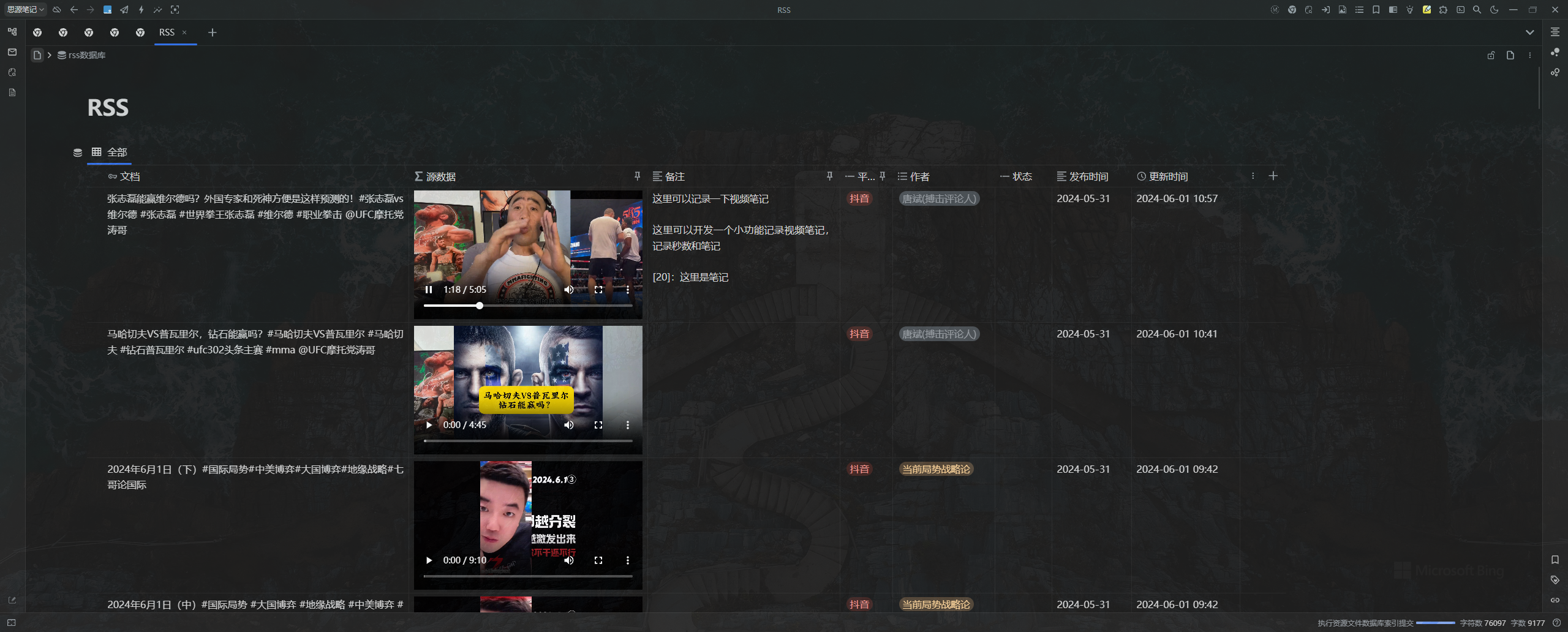Enter fullscreen on the 5:05 video
Viewport: 1568px width, 632px height.
click(598, 290)
